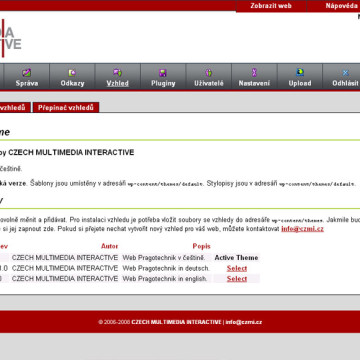Click the Autor column header
The width and height of the screenshot is (360, 360).
(x=110, y=246)
